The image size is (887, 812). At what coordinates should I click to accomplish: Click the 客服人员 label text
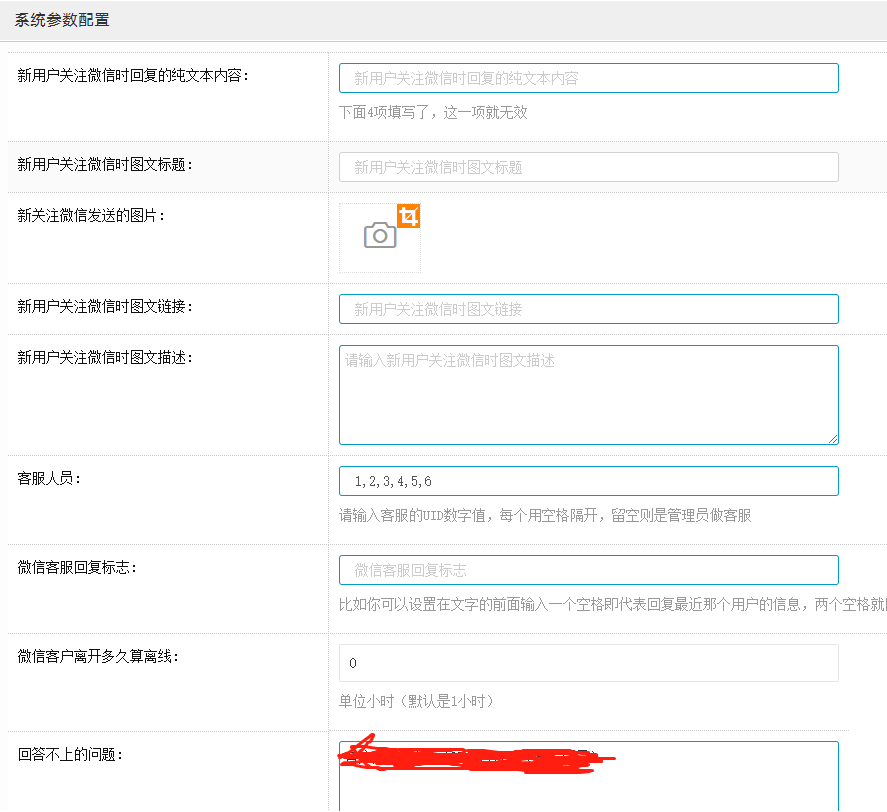pos(49,478)
